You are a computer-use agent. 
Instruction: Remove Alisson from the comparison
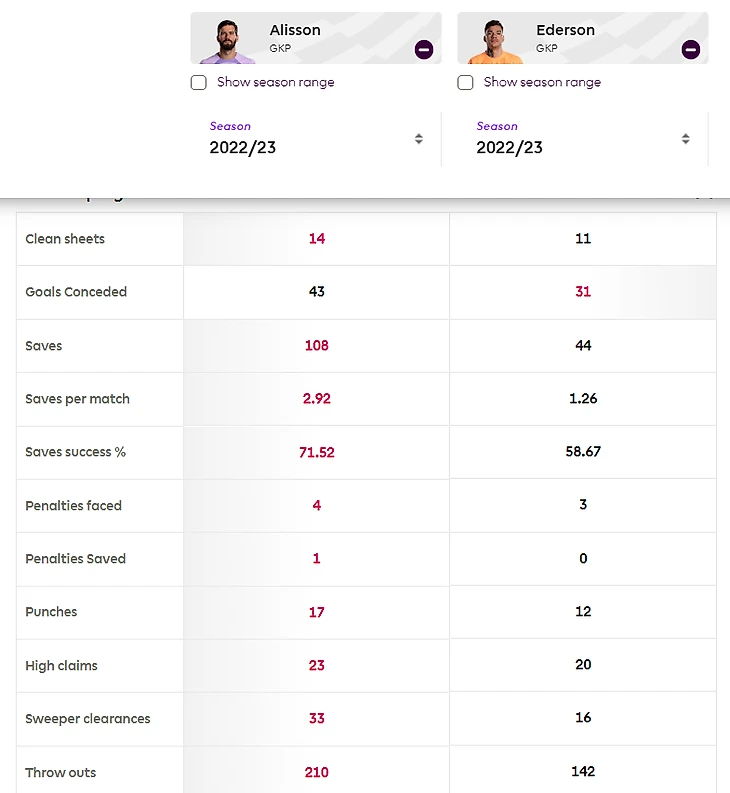424,49
